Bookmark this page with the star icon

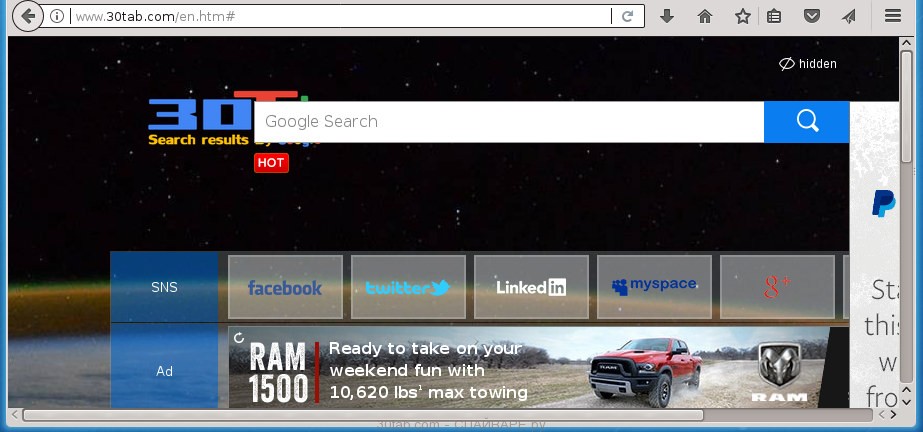click(x=743, y=16)
